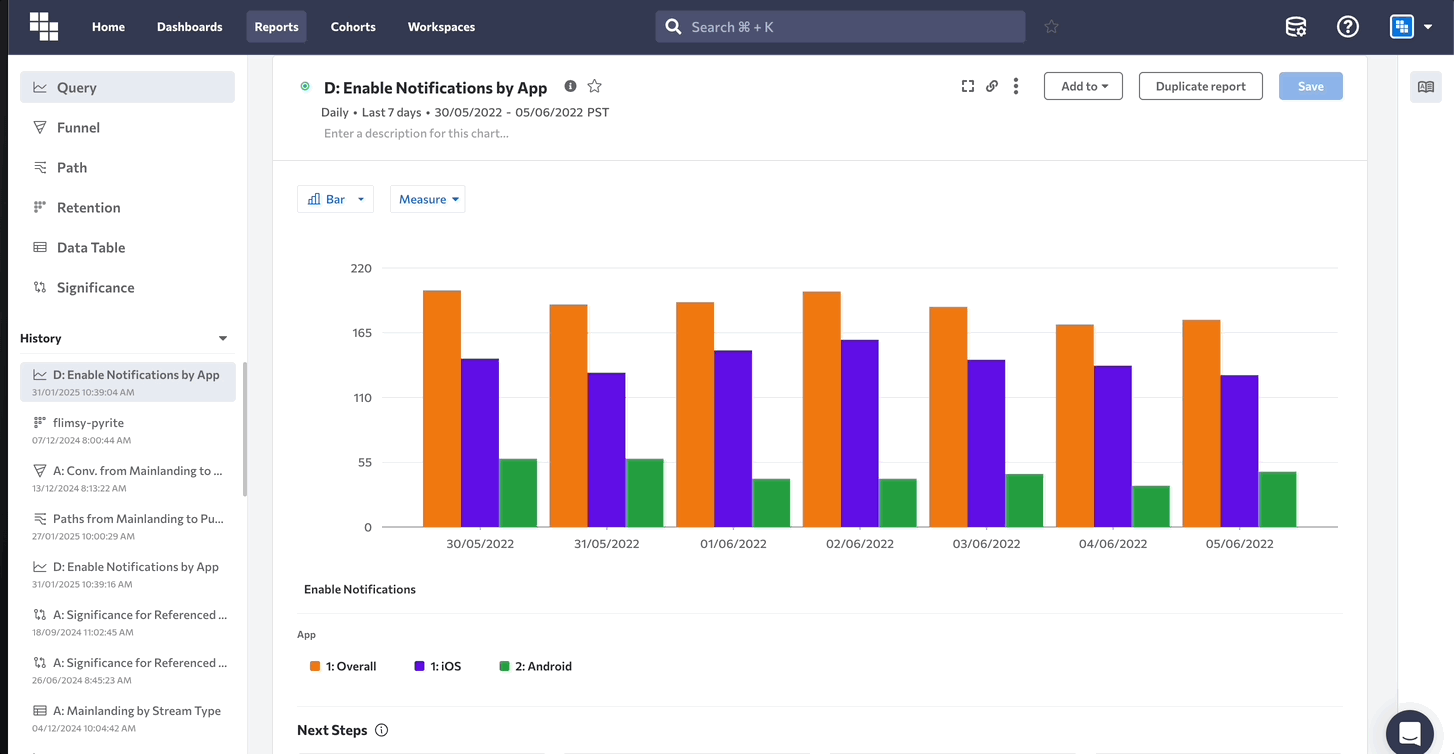Go to the Dashboards tab
This screenshot has height=754, width=1454.
(x=189, y=27)
